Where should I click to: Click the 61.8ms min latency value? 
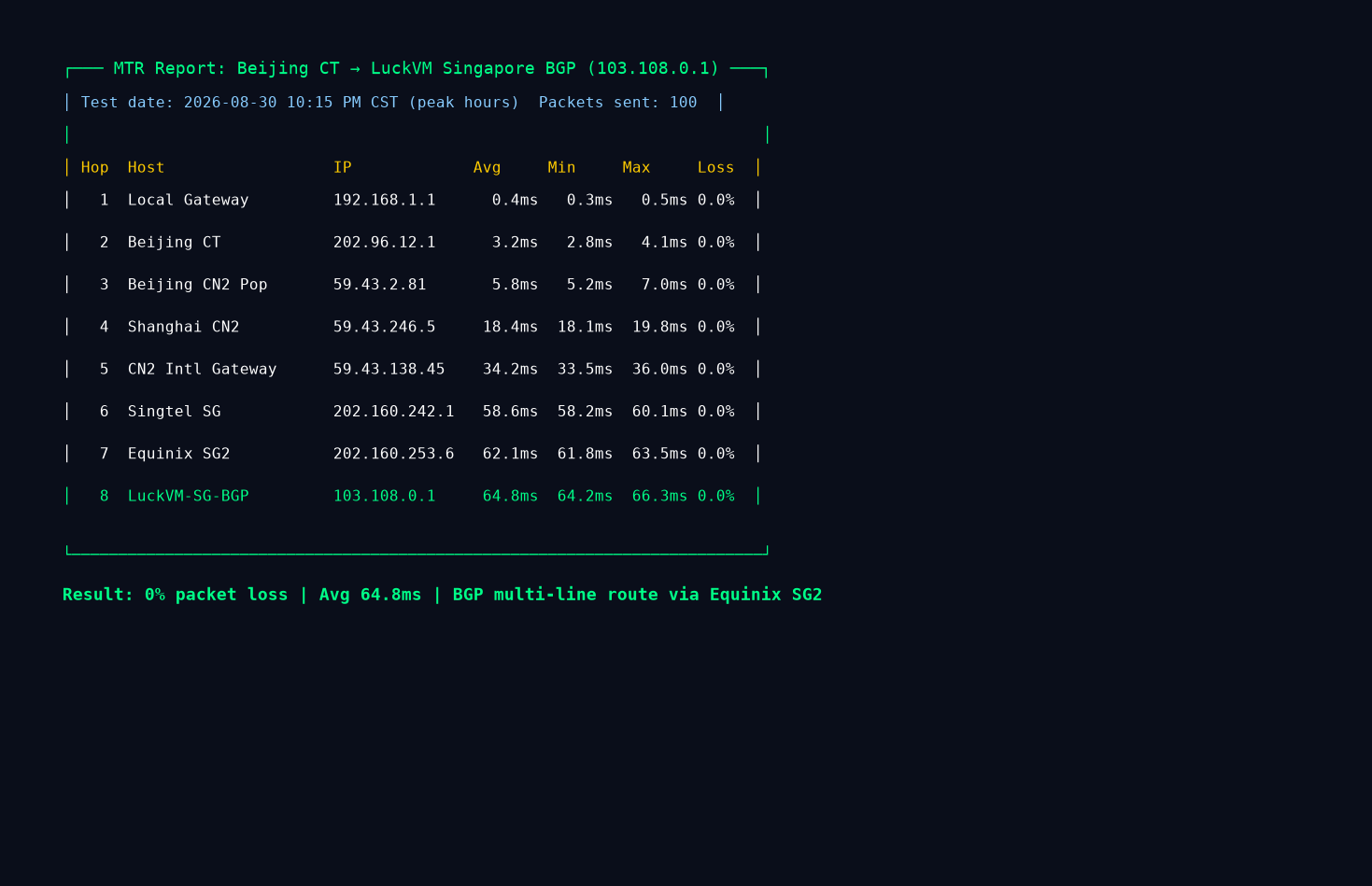(x=586, y=455)
